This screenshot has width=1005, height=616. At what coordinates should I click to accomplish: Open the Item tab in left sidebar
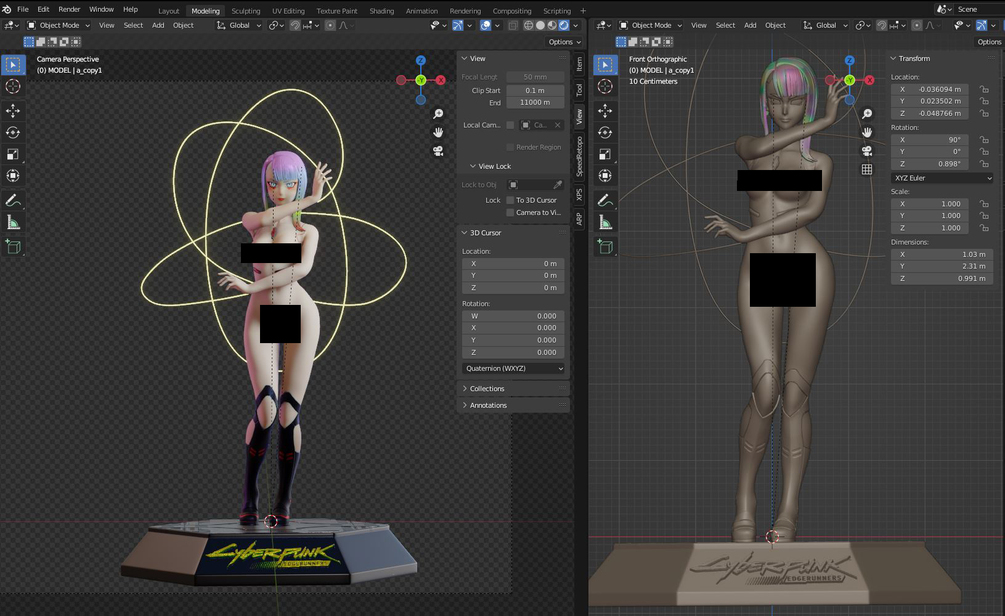point(579,63)
